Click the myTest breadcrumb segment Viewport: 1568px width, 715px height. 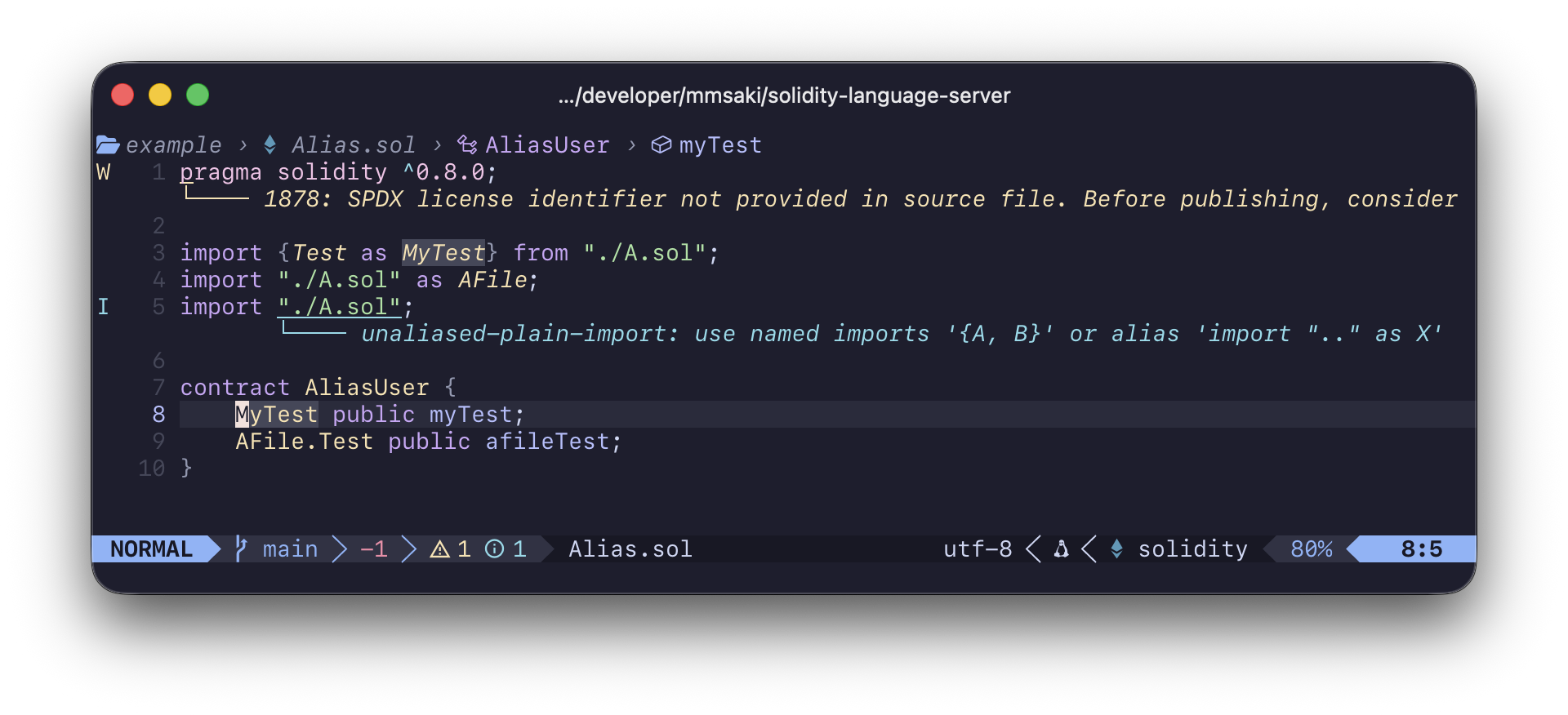(720, 145)
